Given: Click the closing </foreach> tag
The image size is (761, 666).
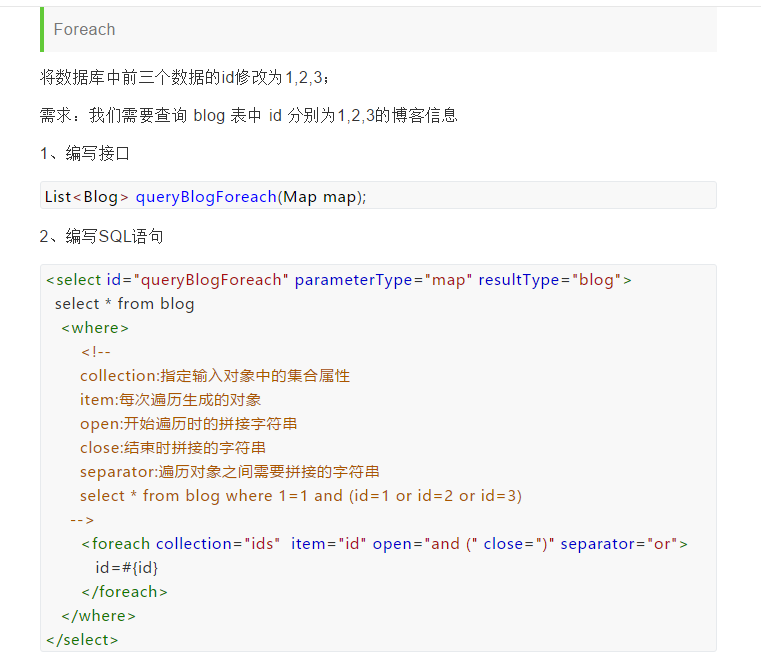Looking at the screenshot, I should 124,592.
